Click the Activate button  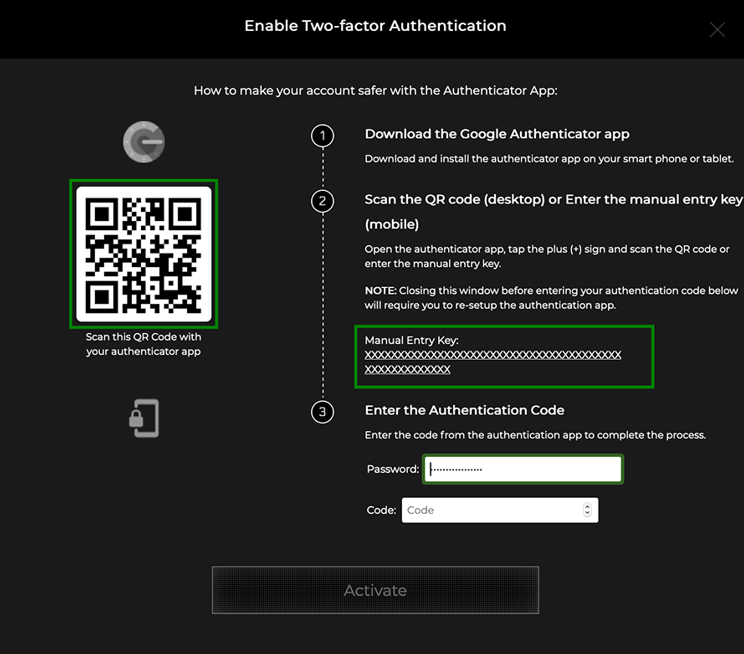[375, 590]
